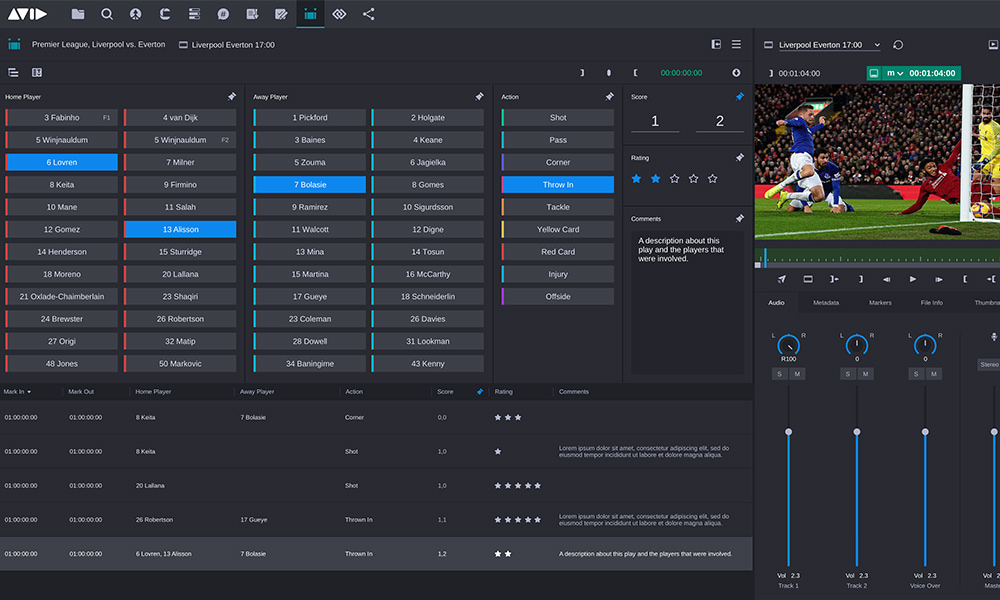Pin the Comments panel
The width and height of the screenshot is (1000, 600).
click(x=739, y=219)
